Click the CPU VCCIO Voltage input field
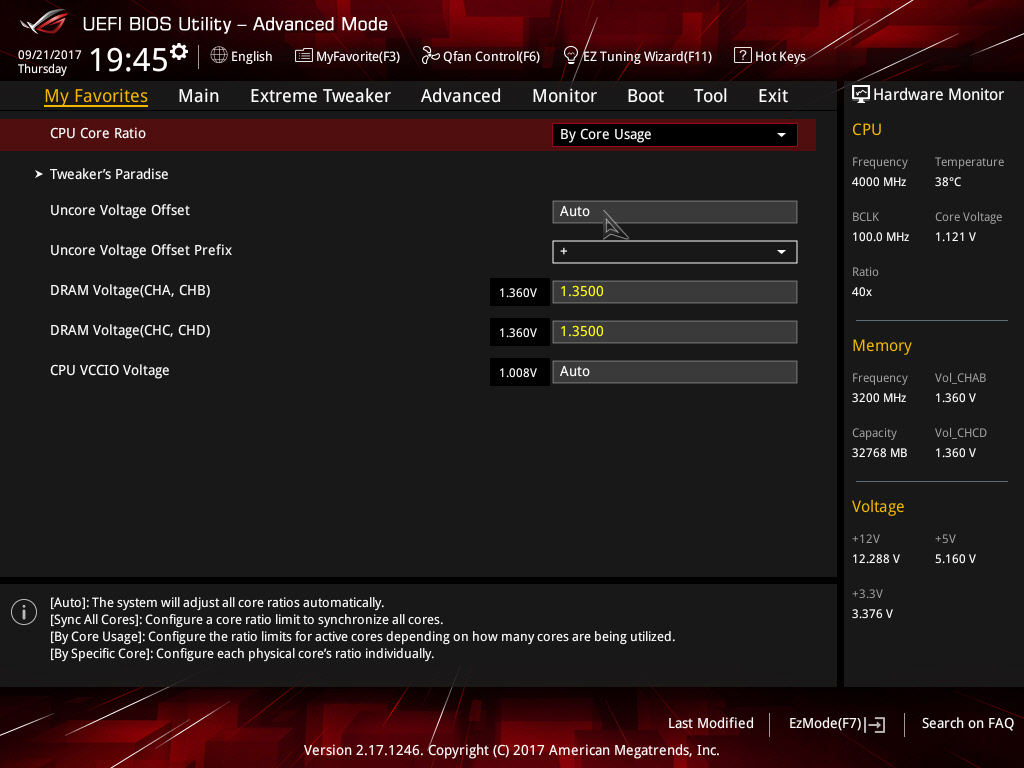 [675, 372]
